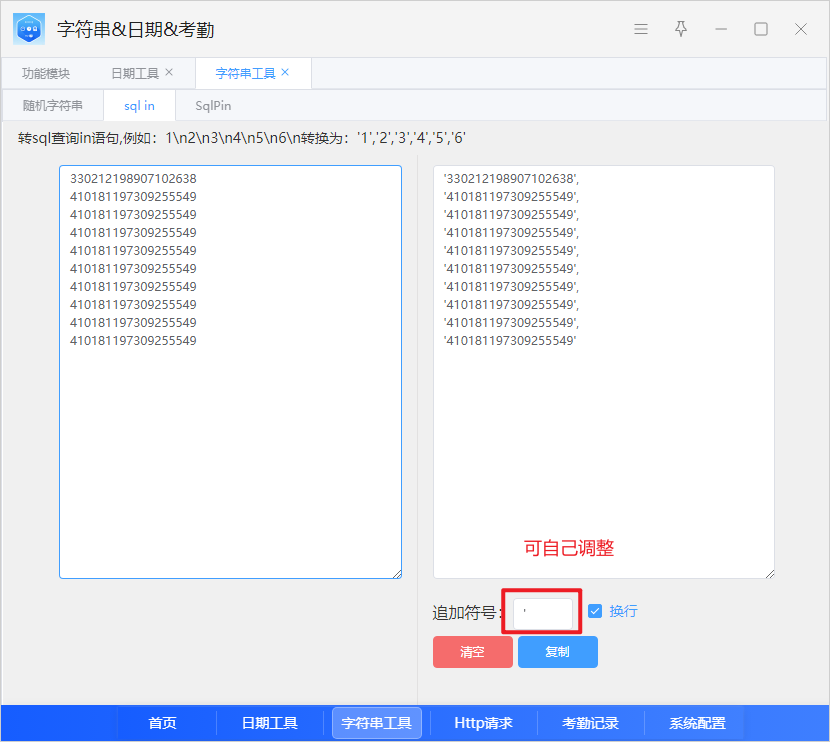830x742 pixels.
Task: Focus the right output textarea
Action: (x=604, y=372)
